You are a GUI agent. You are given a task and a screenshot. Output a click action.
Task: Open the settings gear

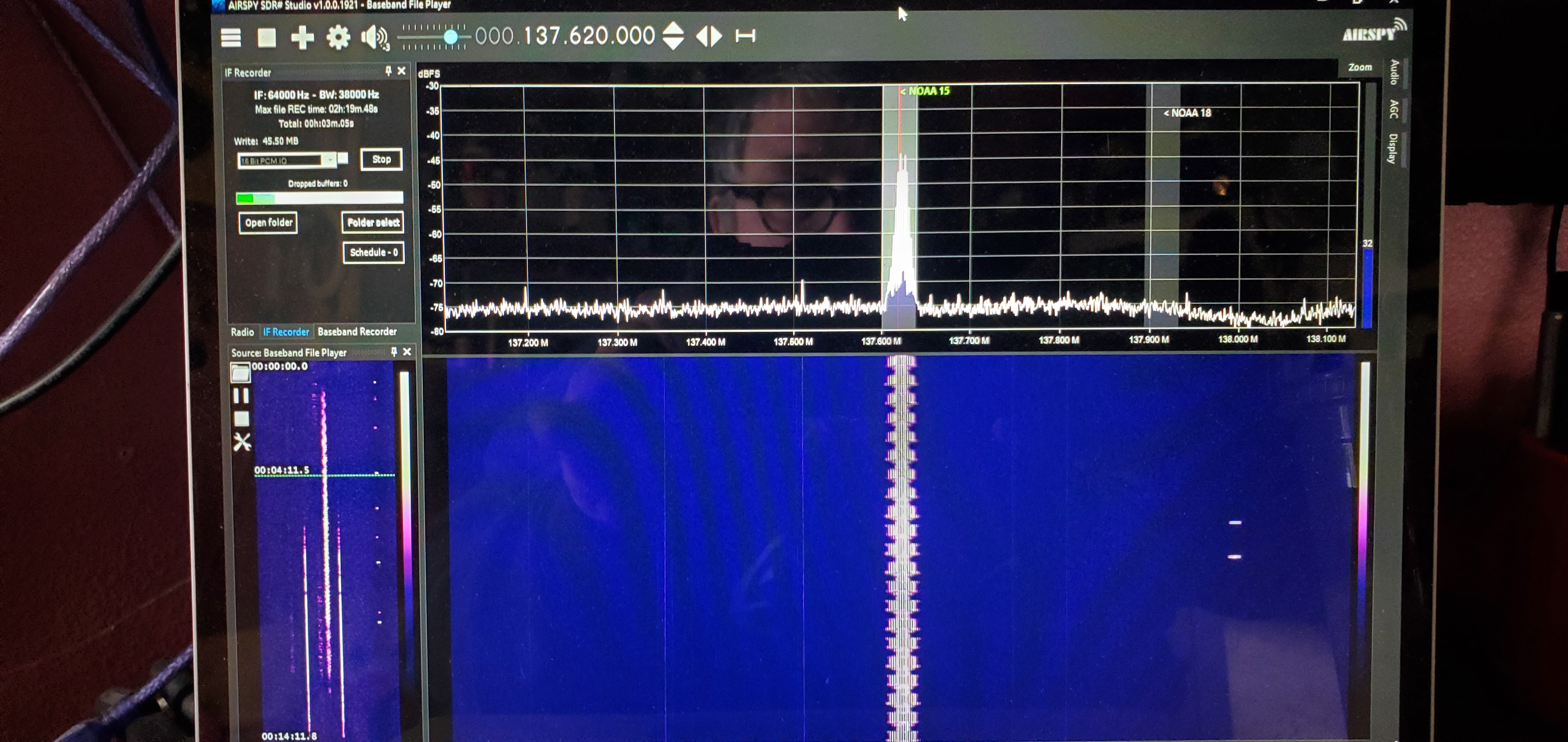click(338, 38)
